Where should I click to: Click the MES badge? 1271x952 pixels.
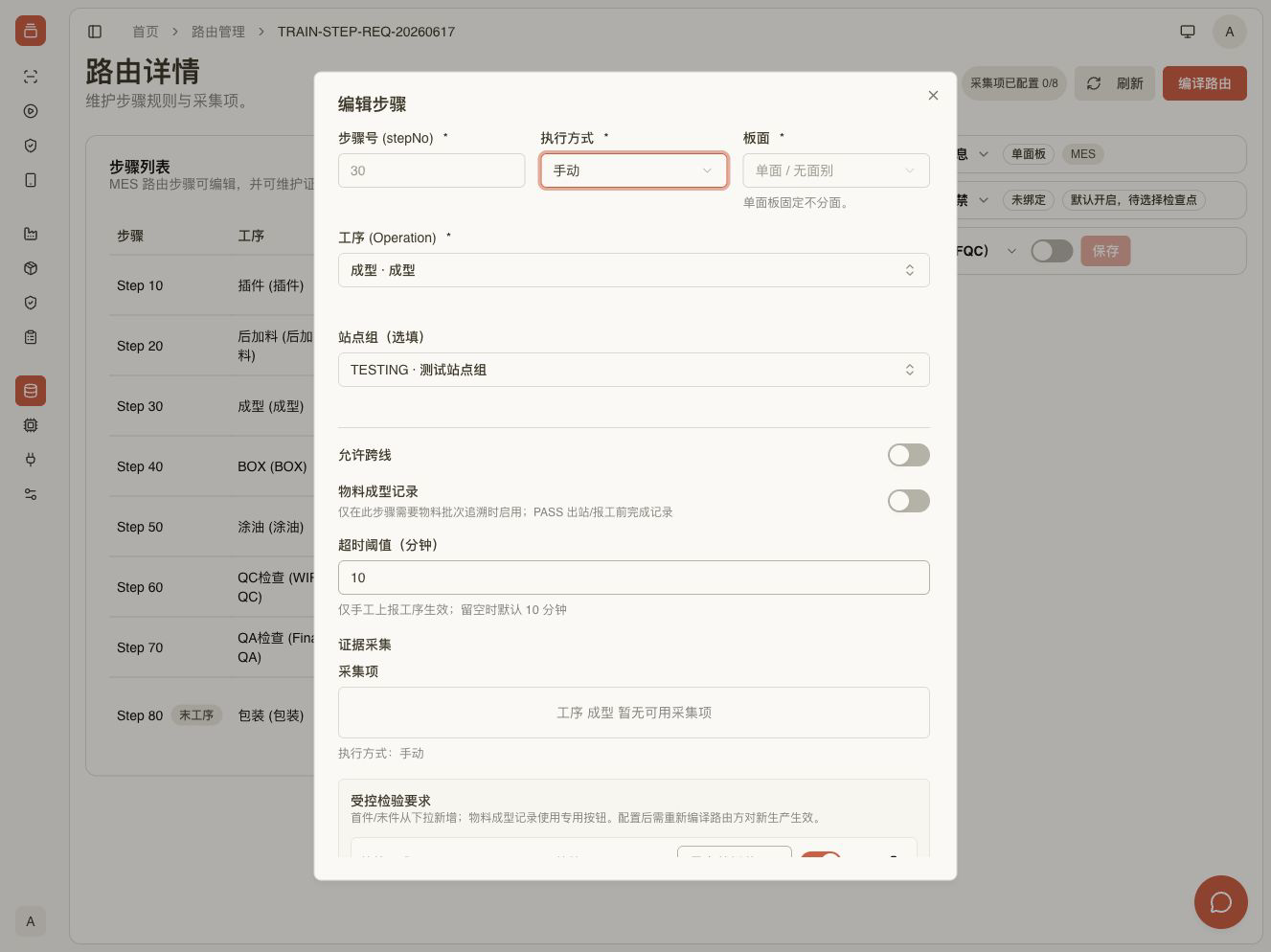click(x=1083, y=154)
